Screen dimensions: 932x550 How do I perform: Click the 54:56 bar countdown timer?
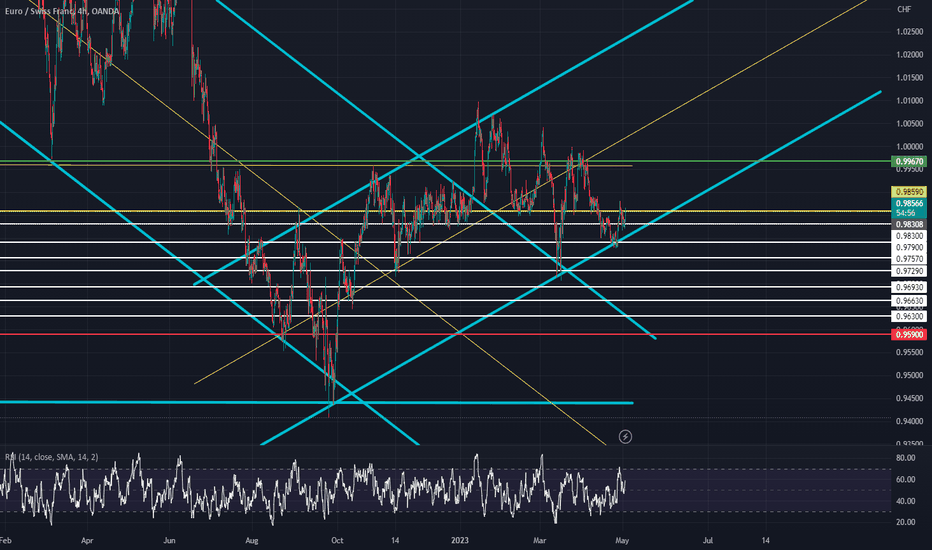click(x=906, y=213)
